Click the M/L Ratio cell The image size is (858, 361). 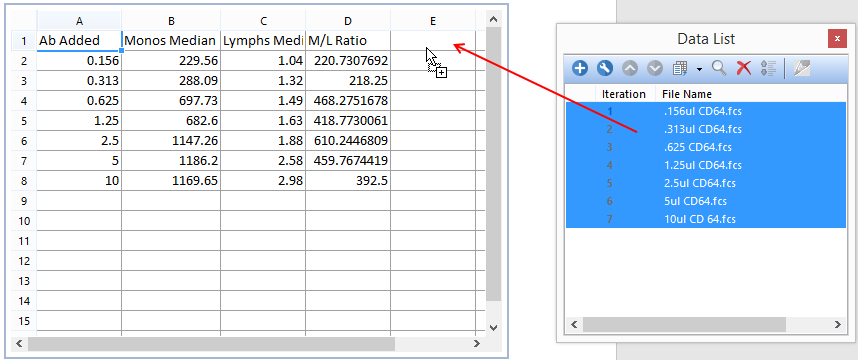[x=348, y=41]
